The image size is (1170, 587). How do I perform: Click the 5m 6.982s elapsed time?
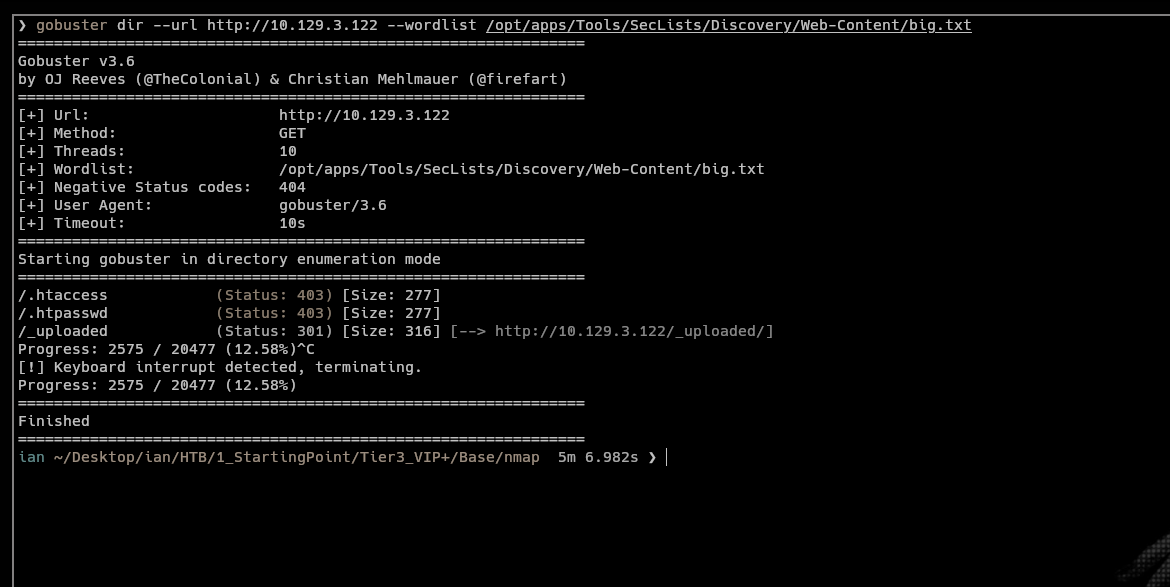tap(598, 457)
